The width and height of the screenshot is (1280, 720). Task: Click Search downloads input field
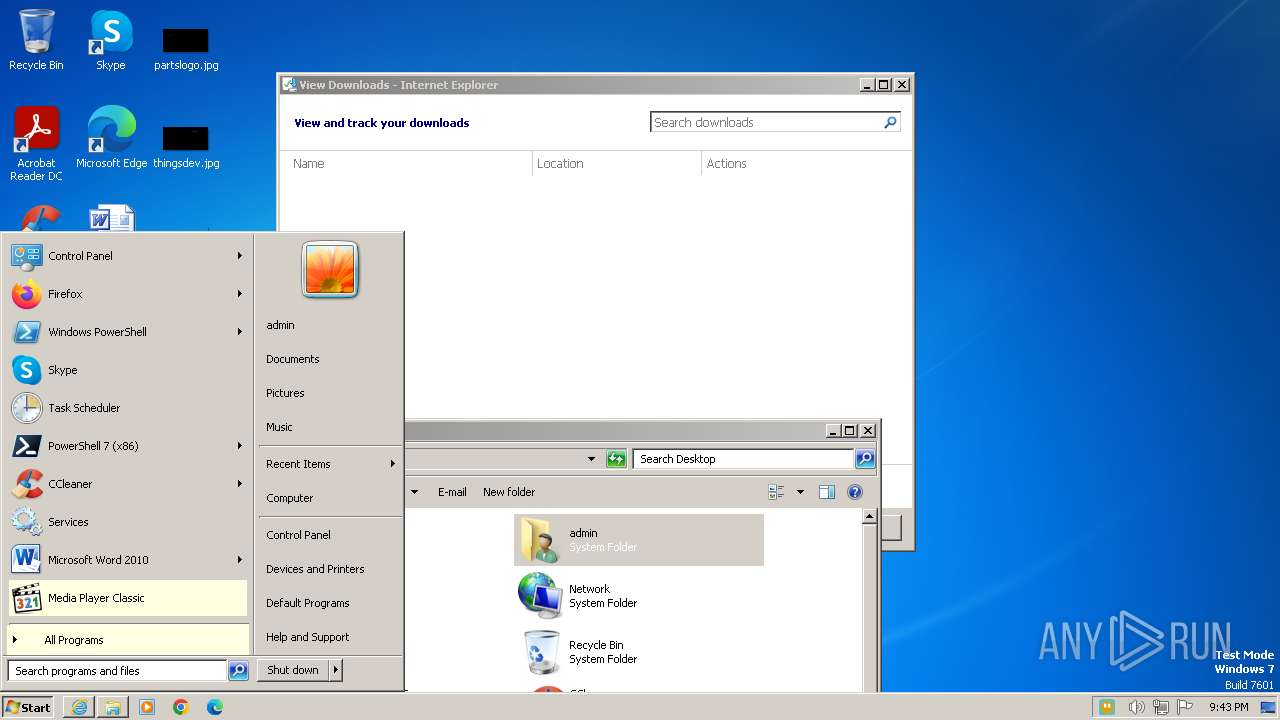click(766, 122)
